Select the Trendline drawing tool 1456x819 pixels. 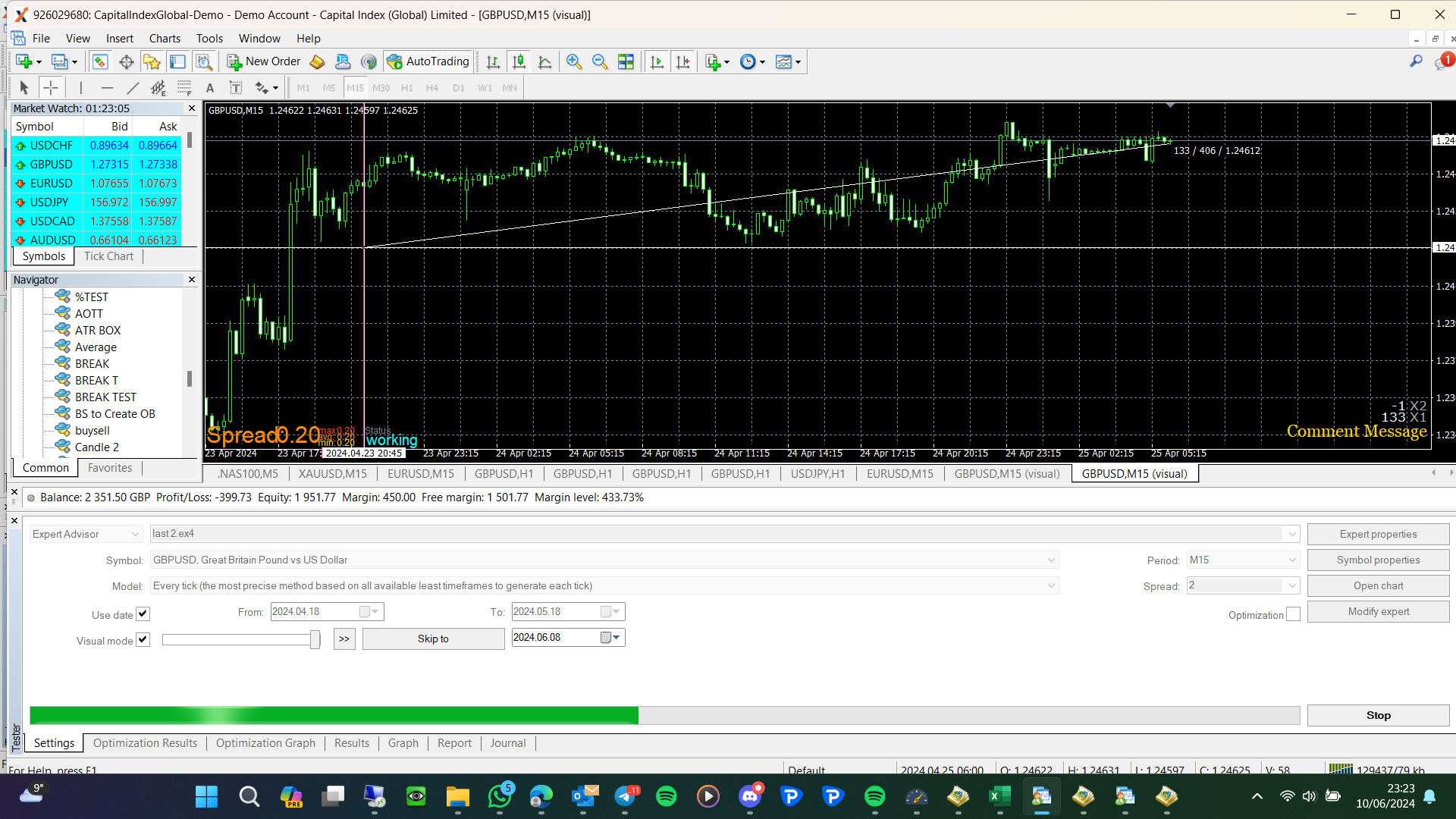pyautogui.click(x=133, y=87)
